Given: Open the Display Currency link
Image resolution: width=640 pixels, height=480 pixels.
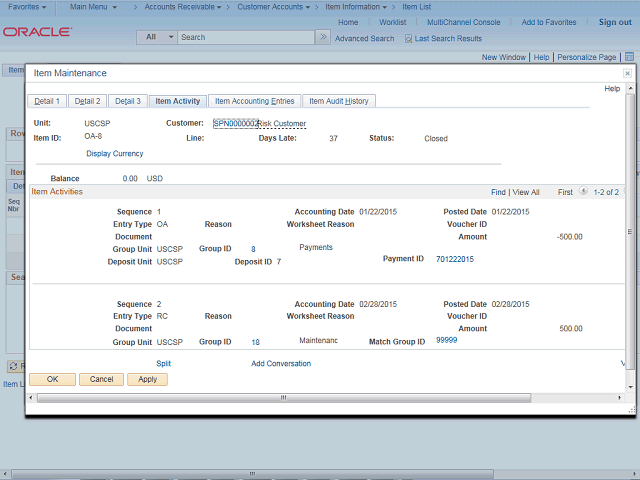Looking at the screenshot, I should [114, 154].
